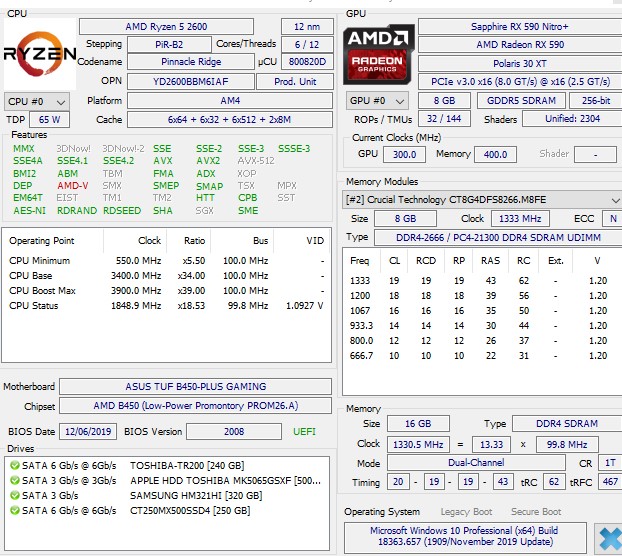This screenshot has height=556, width=622.
Task: Click the PCIe v3.0 x16 link field
Action: [x=520, y=82]
